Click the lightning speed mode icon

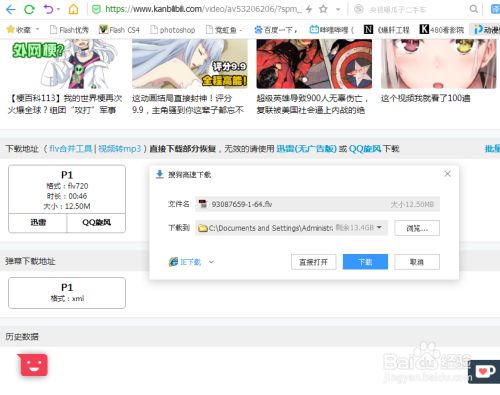[309, 9]
